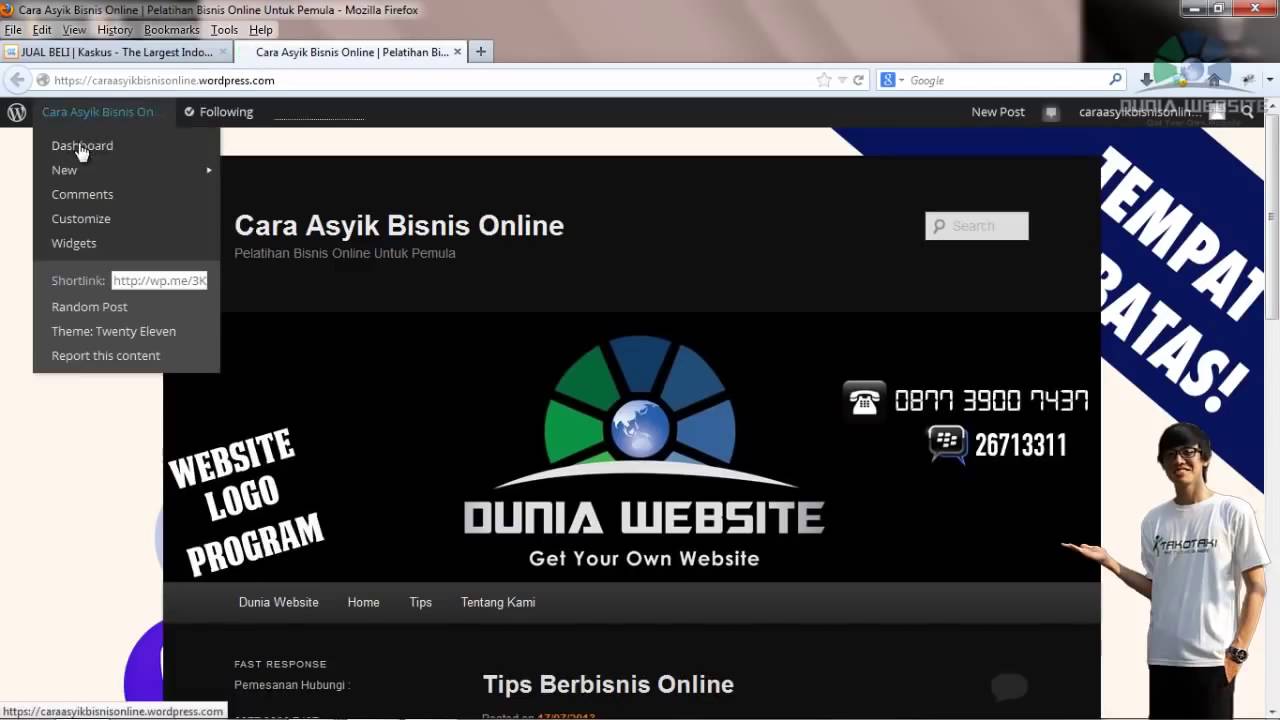Click the admin bar search magnifier
The height and width of the screenshot is (720, 1280).
[1248, 112]
